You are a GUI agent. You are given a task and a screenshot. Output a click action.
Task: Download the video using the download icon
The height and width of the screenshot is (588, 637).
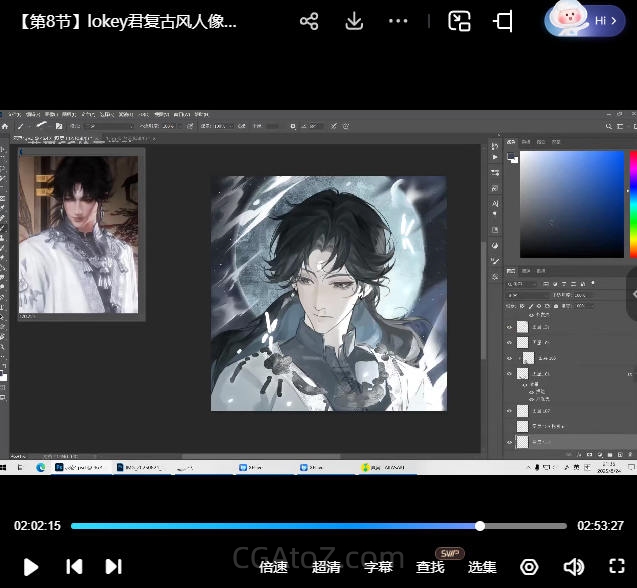click(x=354, y=21)
